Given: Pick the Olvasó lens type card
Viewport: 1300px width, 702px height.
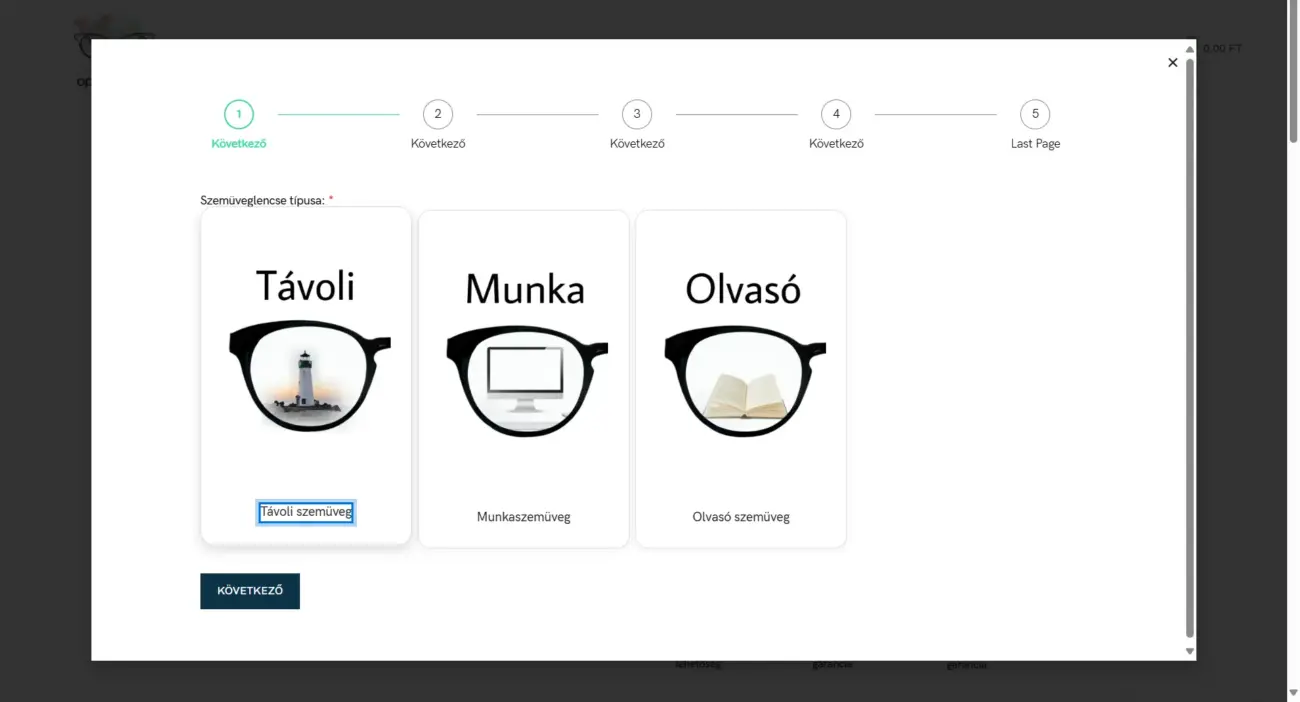Looking at the screenshot, I should [x=741, y=379].
